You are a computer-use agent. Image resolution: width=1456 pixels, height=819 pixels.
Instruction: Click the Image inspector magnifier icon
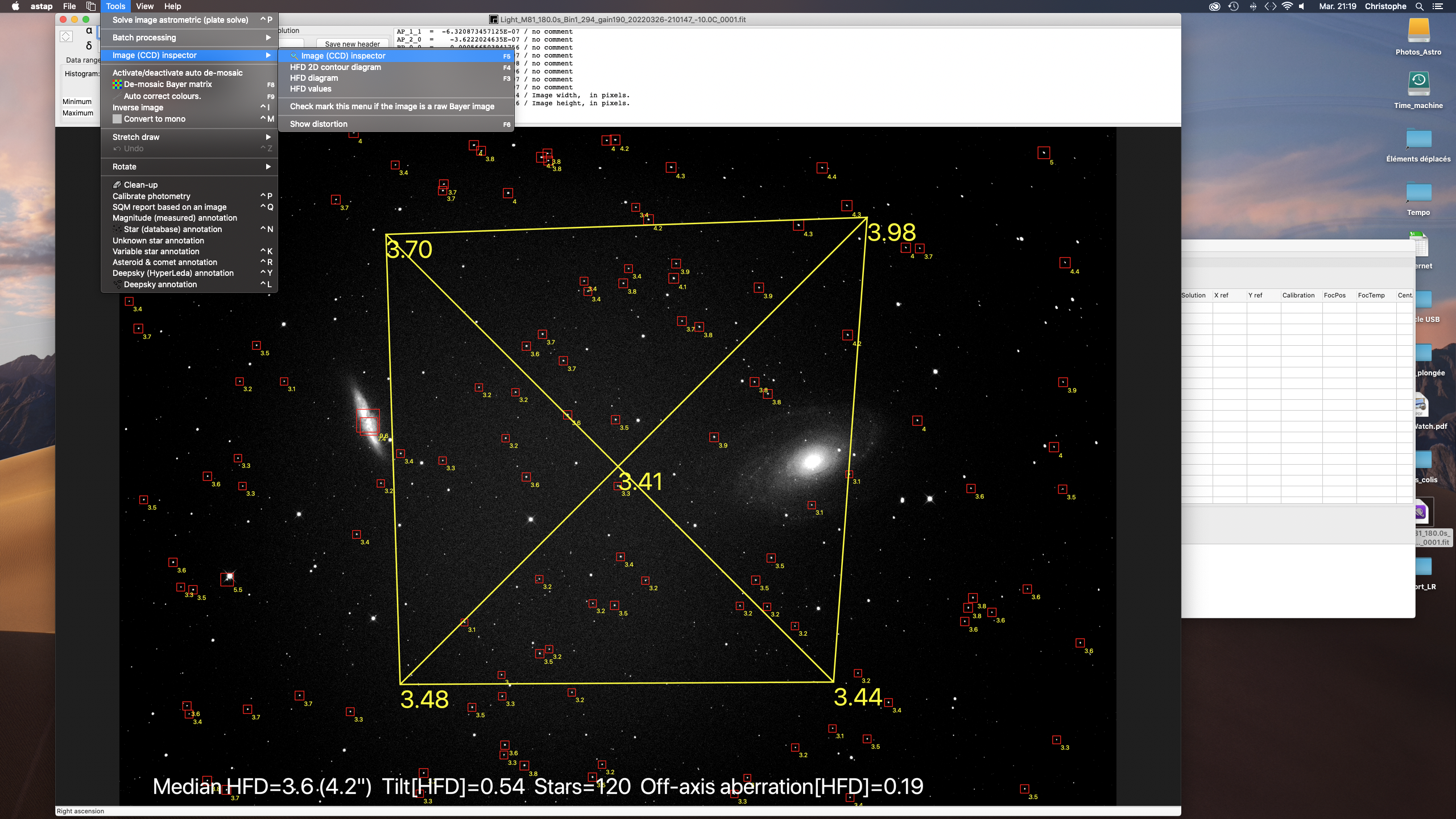coord(295,56)
